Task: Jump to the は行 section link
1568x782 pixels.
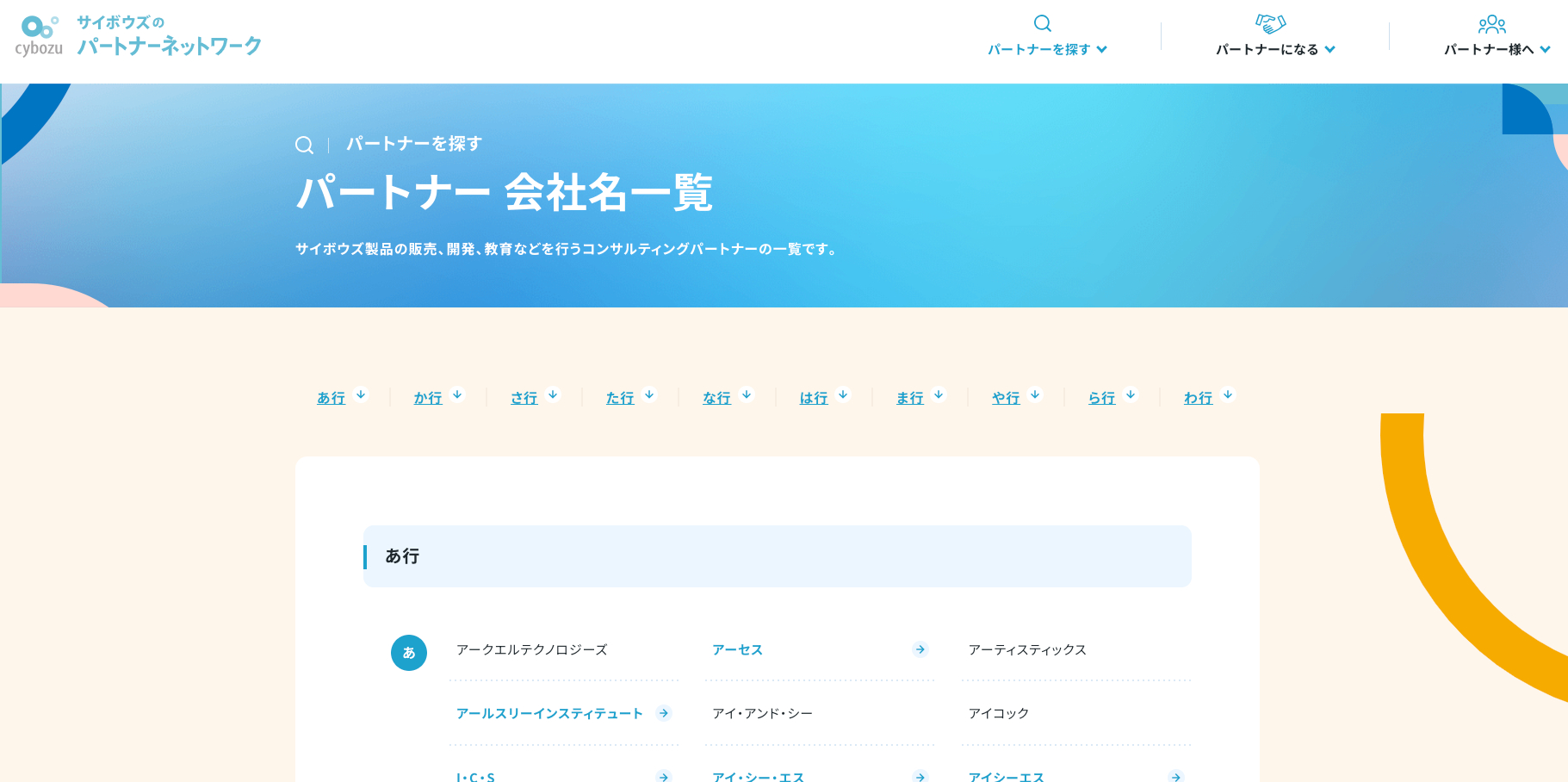Action: click(x=814, y=398)
